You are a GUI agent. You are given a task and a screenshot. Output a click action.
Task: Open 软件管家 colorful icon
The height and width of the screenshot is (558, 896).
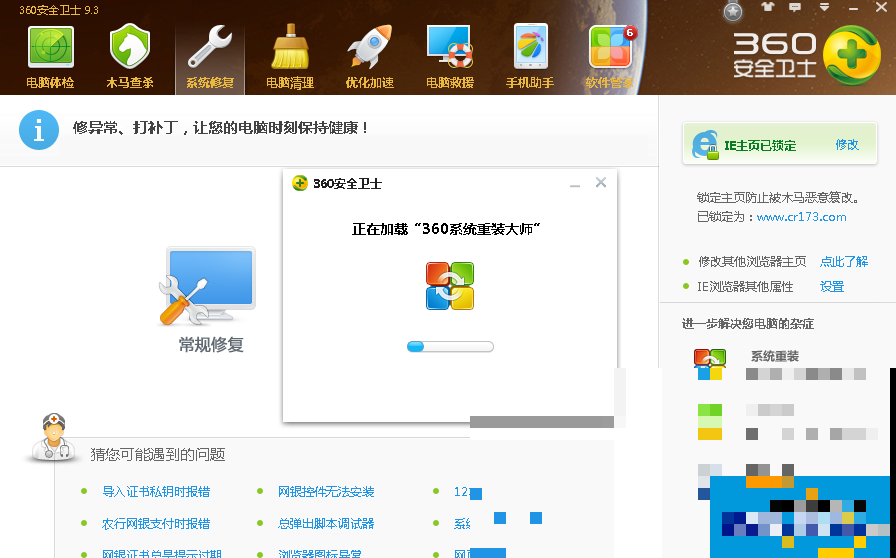[610, 47]
